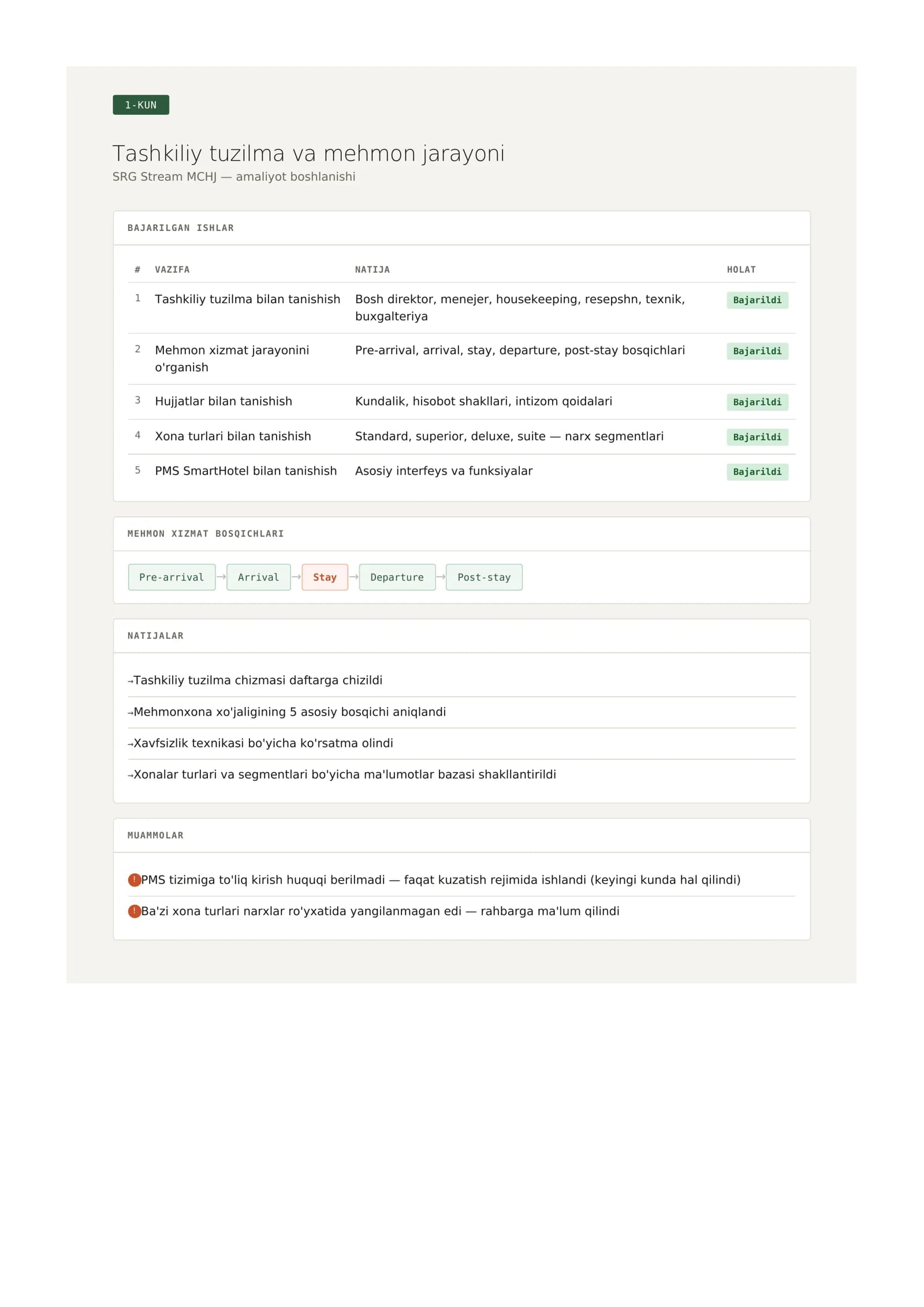Click the title Tashkiliy tuzilma va mehmon jarayoni

point(308,154)
